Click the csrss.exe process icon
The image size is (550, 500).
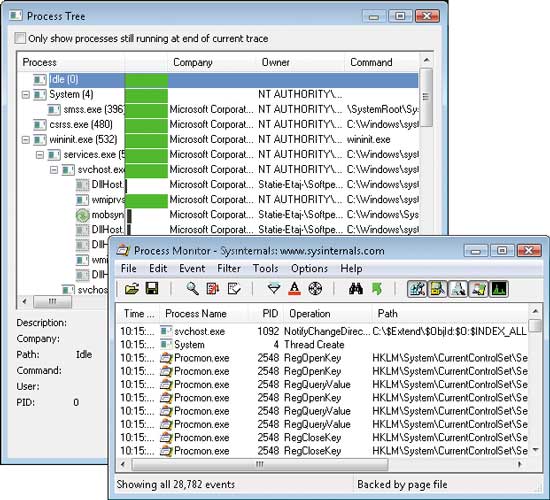(x=40, y=125)
